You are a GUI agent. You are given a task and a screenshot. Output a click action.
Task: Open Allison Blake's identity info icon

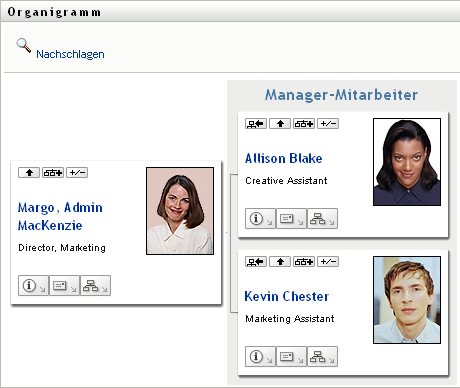click(x=260, y=219)
